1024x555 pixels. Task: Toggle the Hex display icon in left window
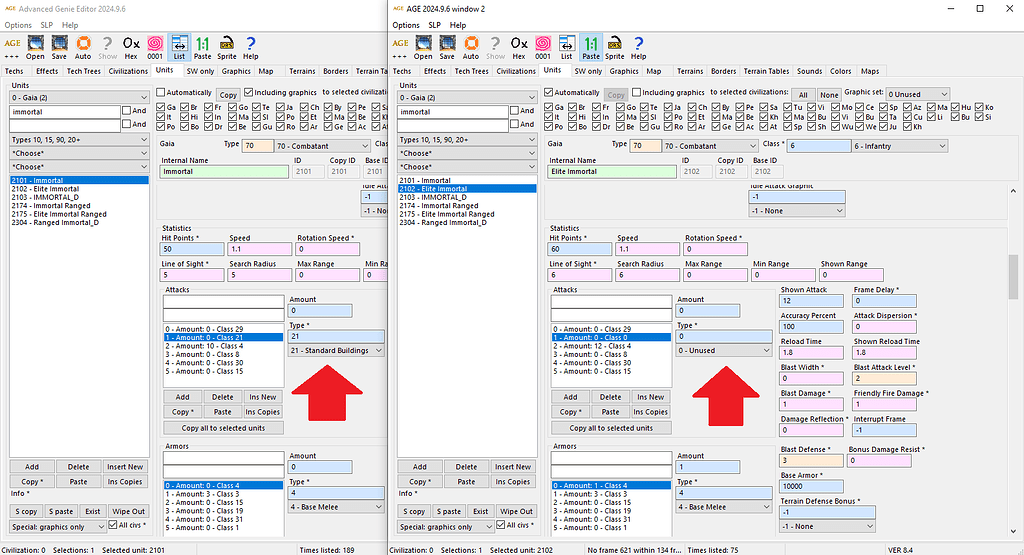[131, 46]
